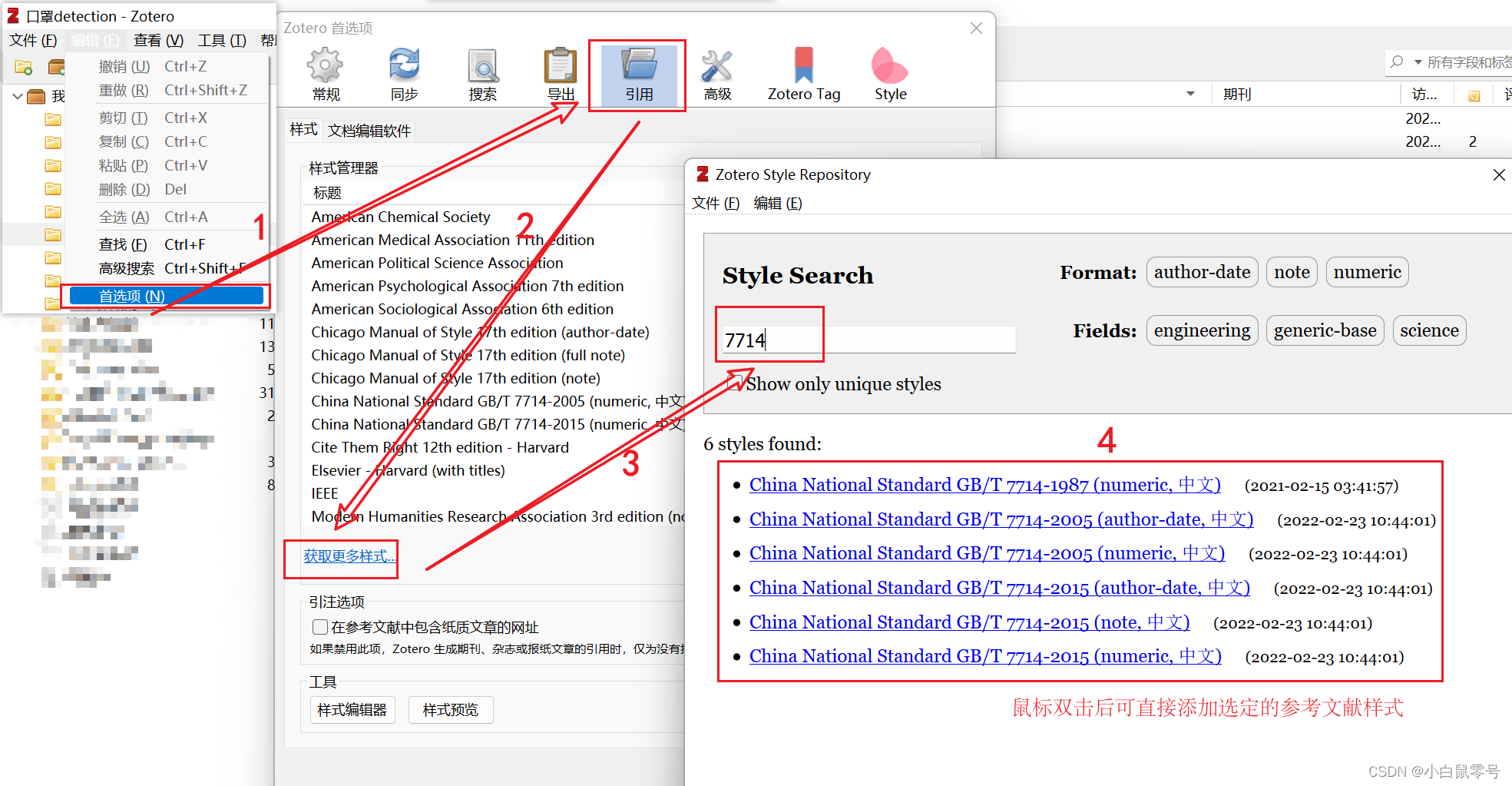Open GB/T 7714-2005 (author-date, 中文) style link
Screen dimensions: 1512x786
(1001, 519)
